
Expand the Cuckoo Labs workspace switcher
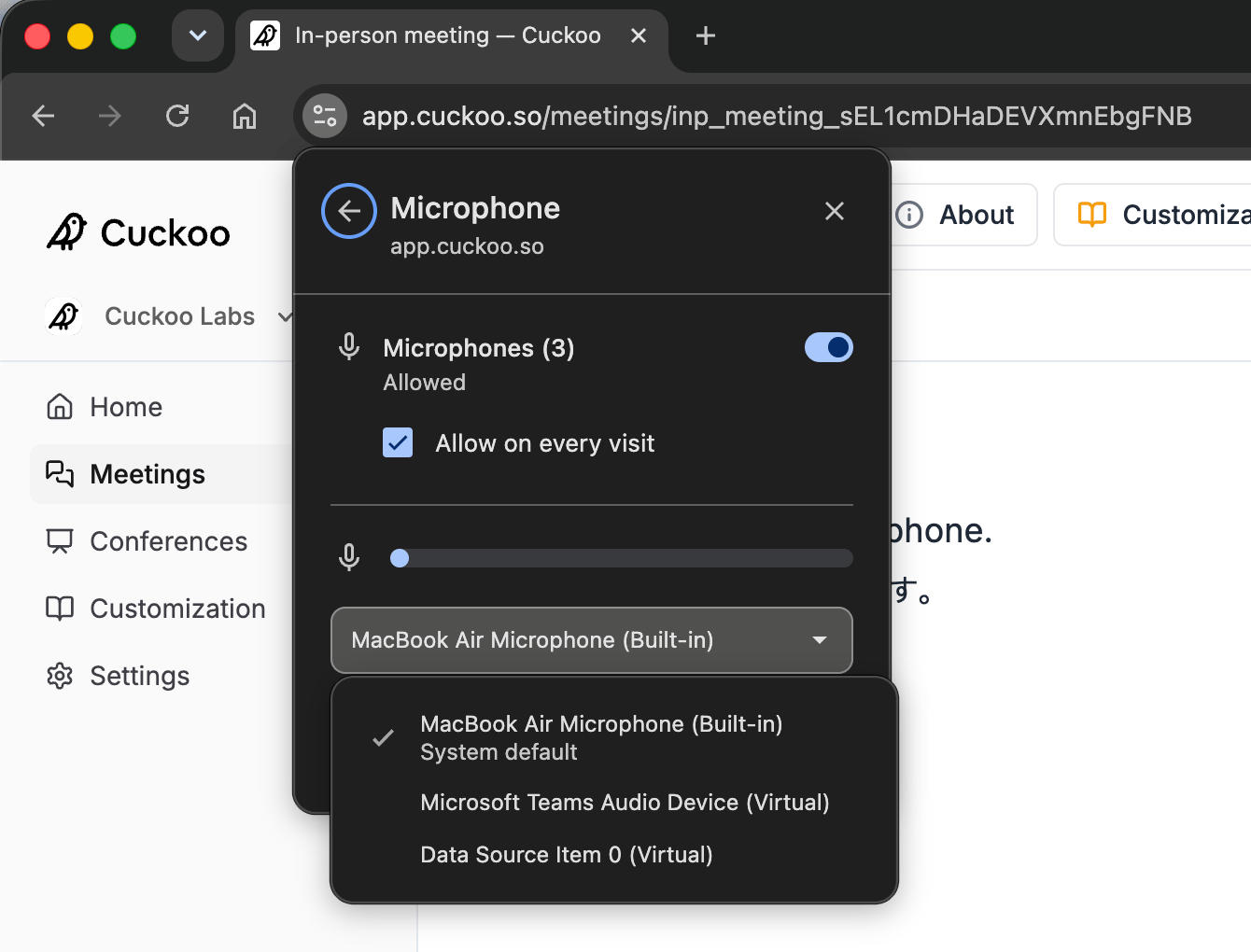tap(168, 316)
